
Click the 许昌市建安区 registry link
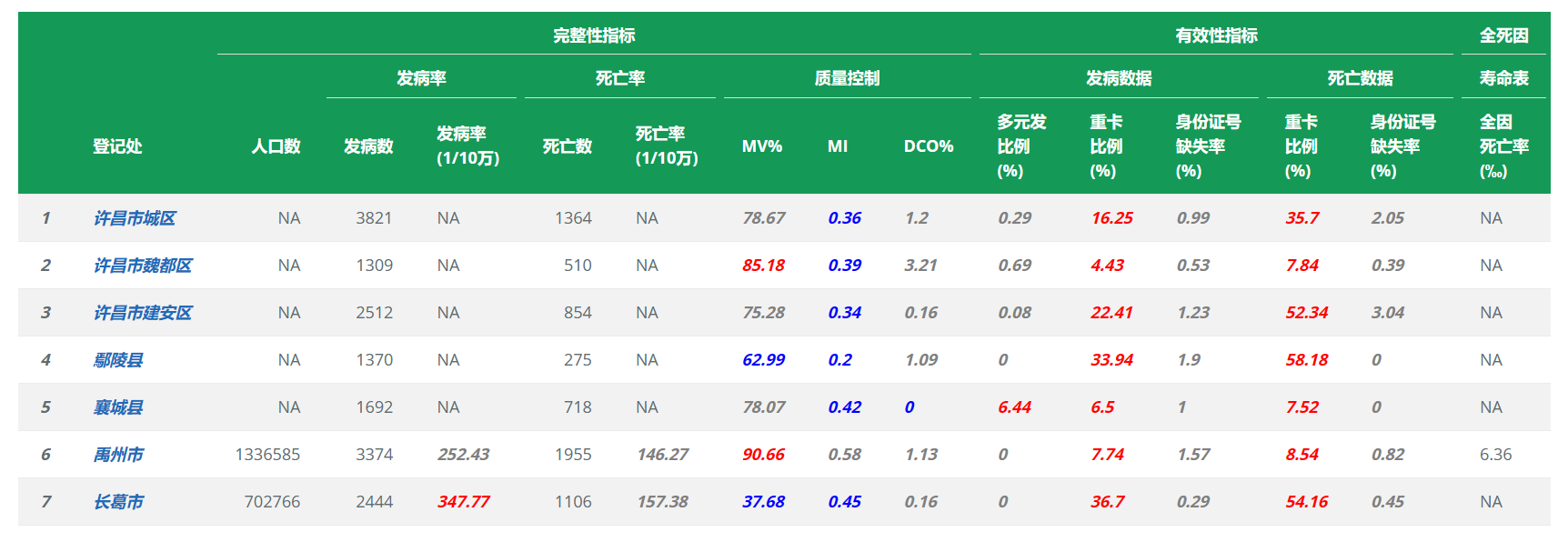tap(143, 313)
